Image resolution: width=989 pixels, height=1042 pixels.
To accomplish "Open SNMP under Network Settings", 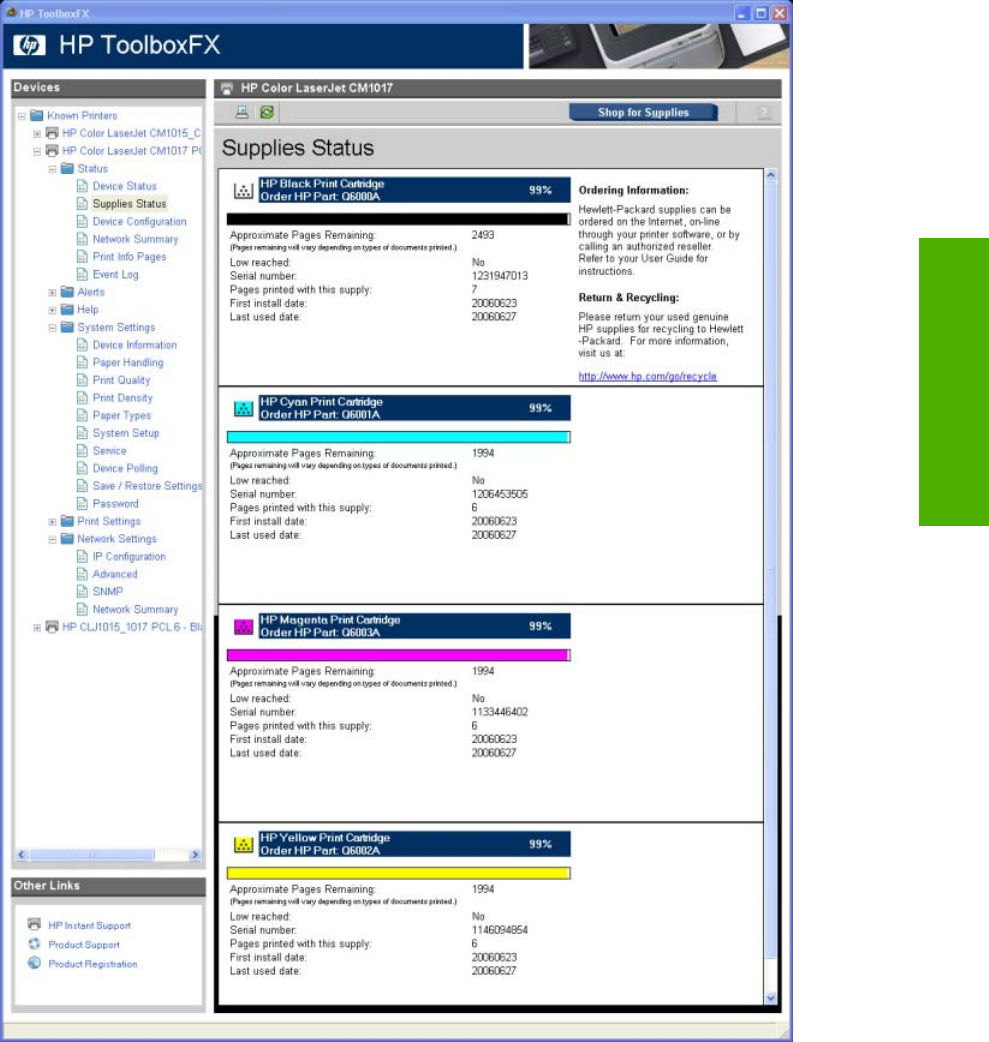I will point(108,591).
